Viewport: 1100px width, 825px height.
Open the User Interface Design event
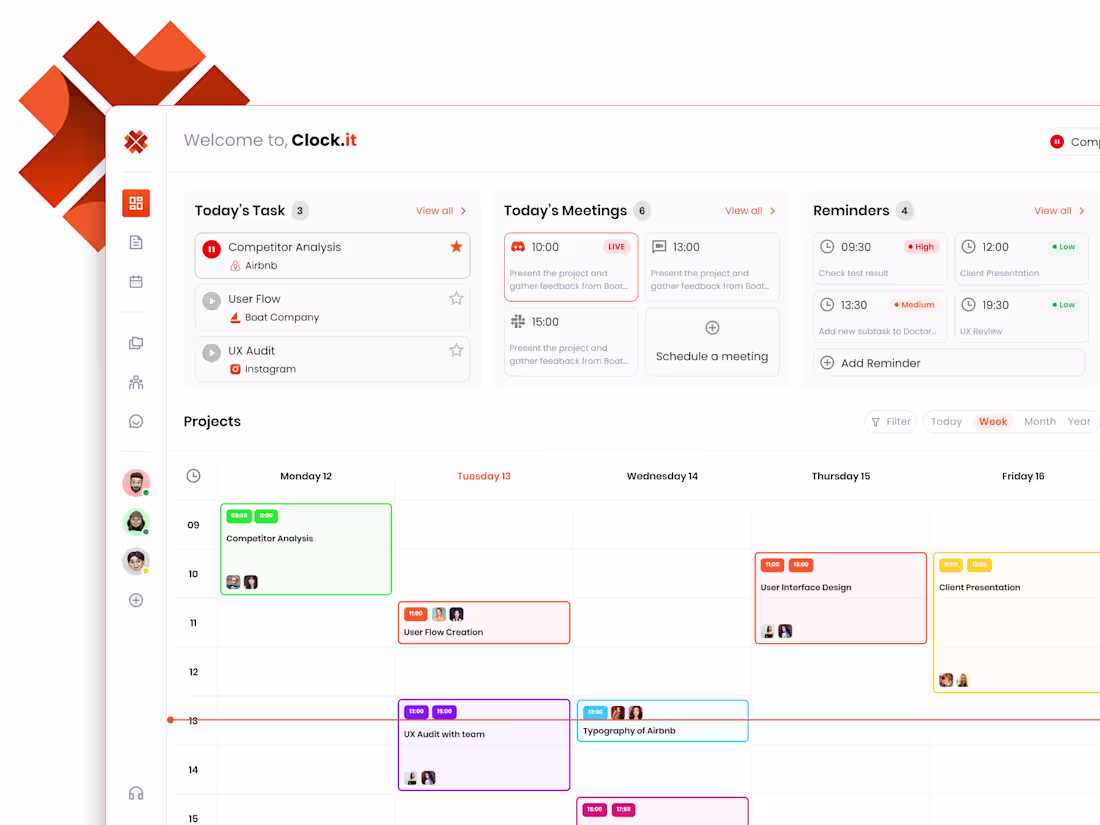(840, 598)
